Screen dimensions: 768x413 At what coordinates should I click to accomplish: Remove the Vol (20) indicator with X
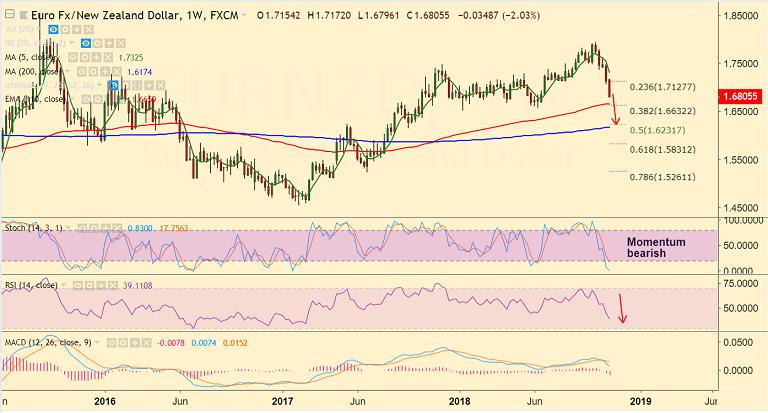click(89, 30)
